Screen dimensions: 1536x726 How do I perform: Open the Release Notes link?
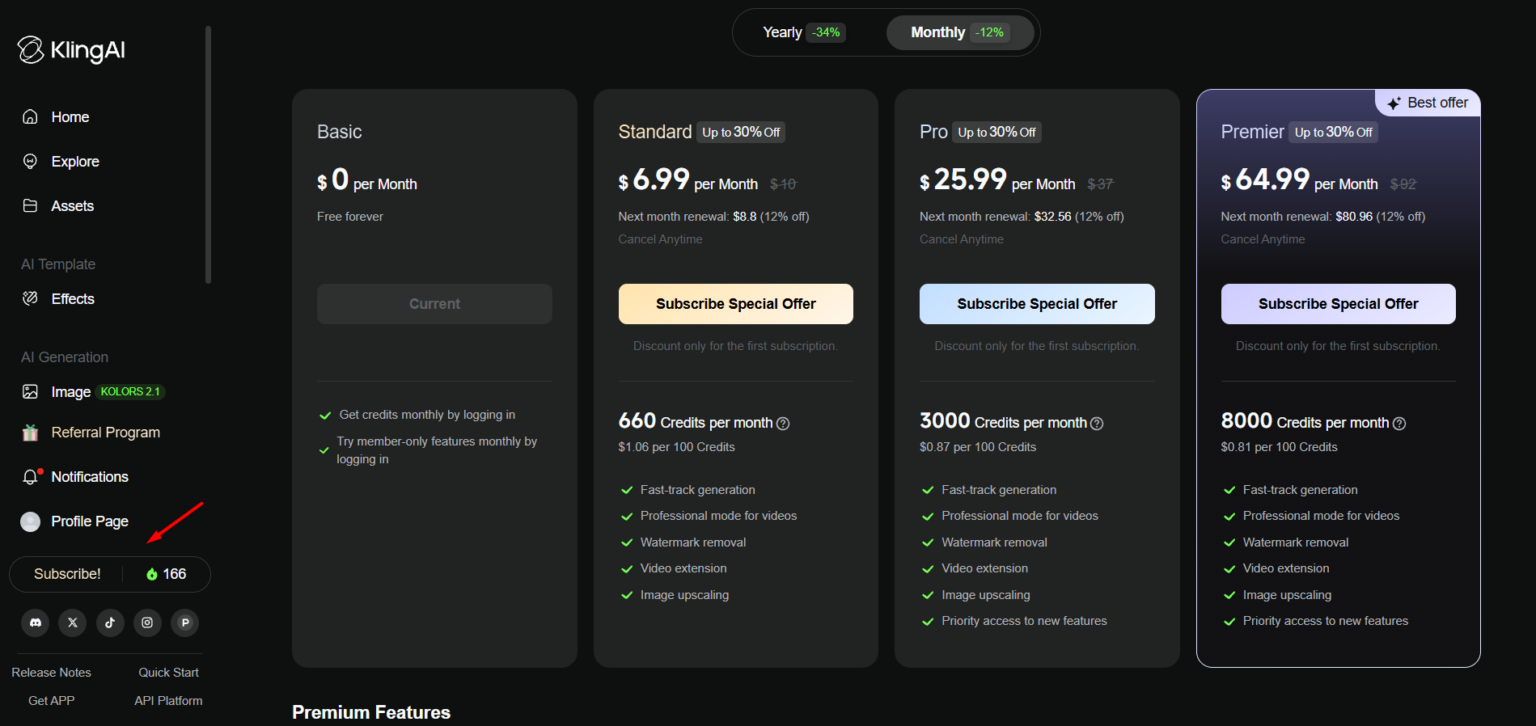[x=51, y=673]
